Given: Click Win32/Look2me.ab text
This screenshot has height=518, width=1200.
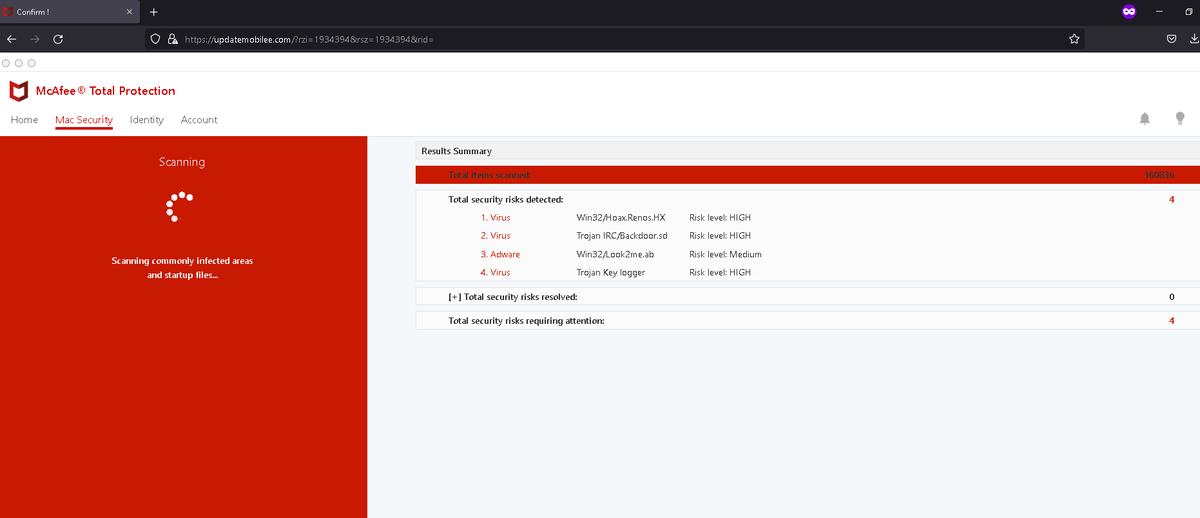Looking at the screenshot, I should click(x=615, y=254).
